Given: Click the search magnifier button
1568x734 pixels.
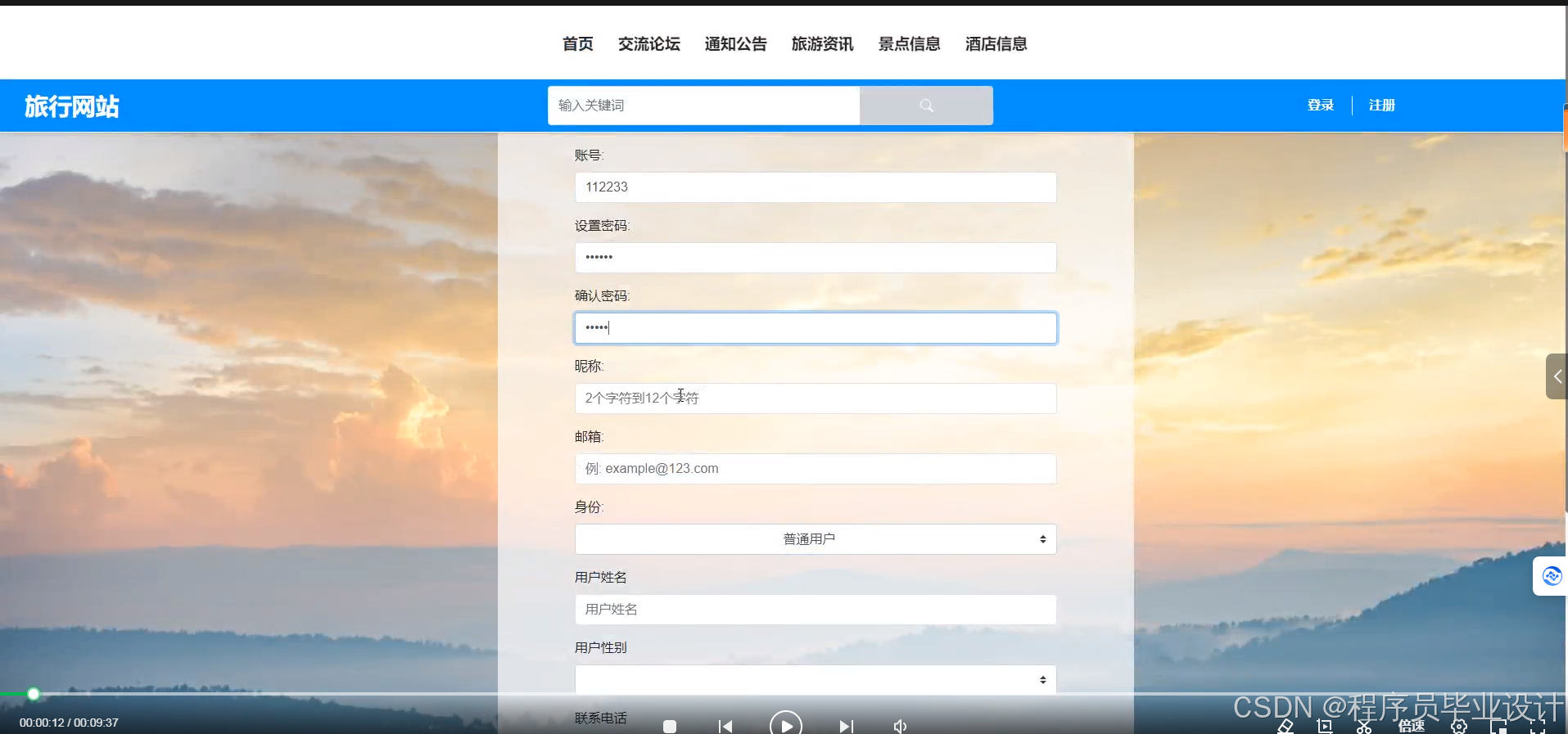Looking at the screenshot, I should [926, 106].
